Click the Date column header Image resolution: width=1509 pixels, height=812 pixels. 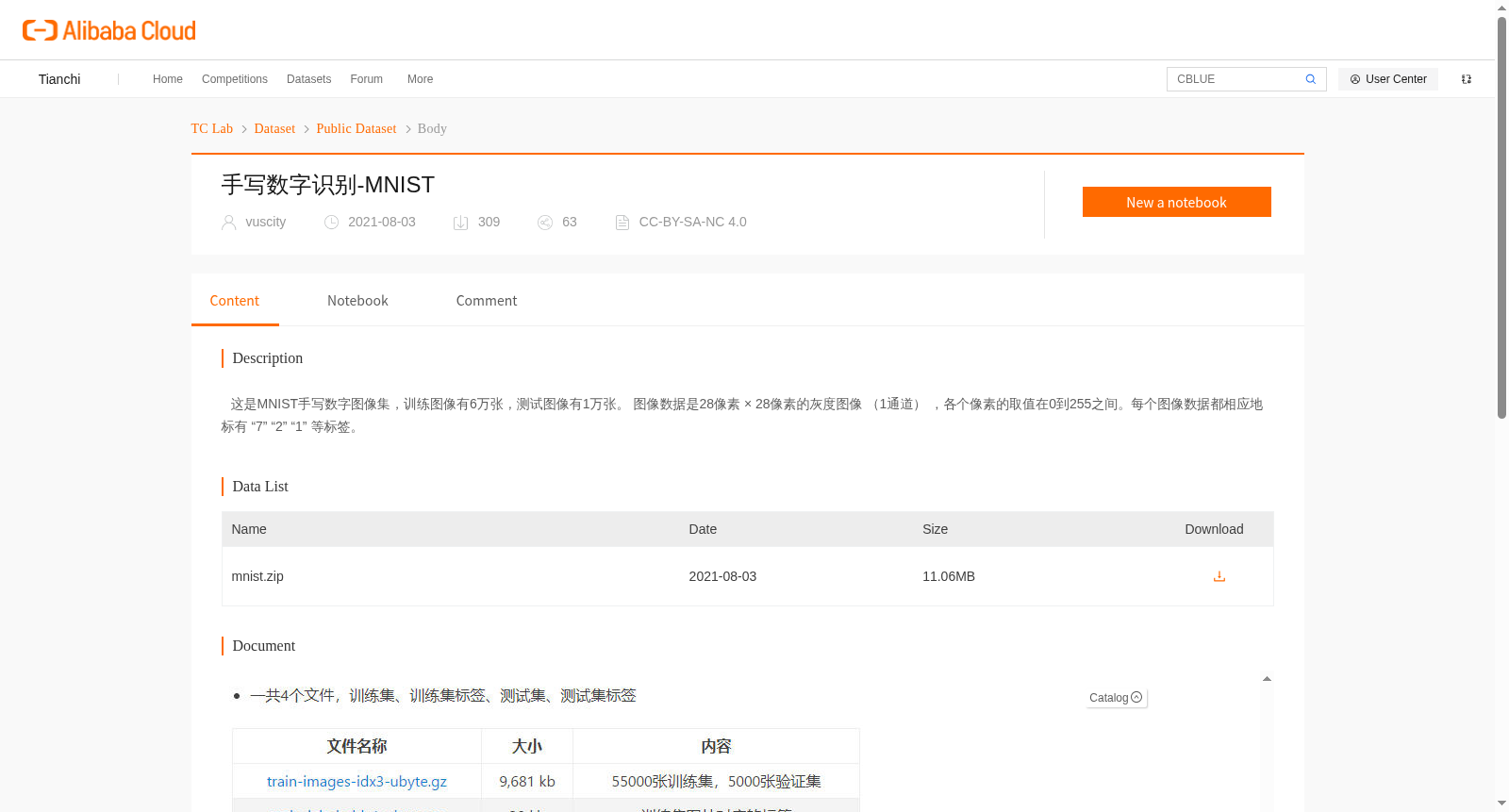click(x=703, y=529)
